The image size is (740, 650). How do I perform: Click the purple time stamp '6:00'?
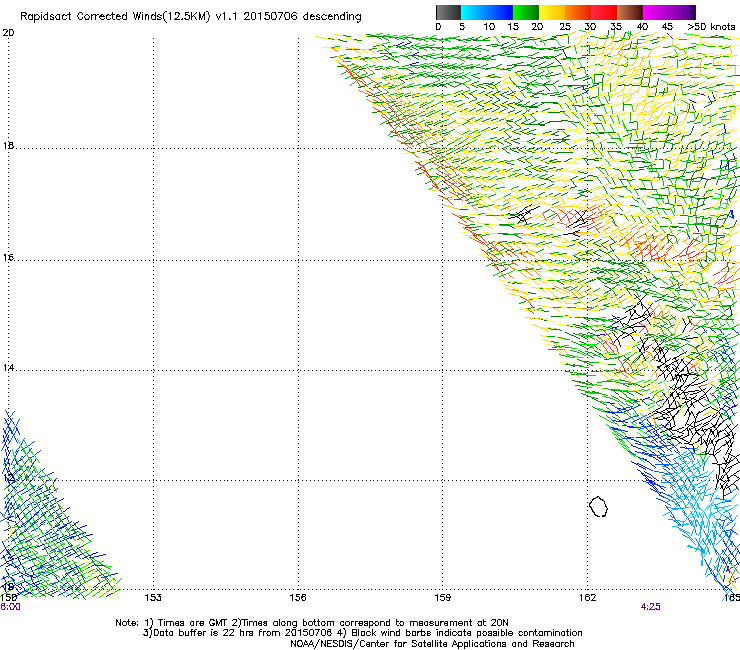click(10, 607)
